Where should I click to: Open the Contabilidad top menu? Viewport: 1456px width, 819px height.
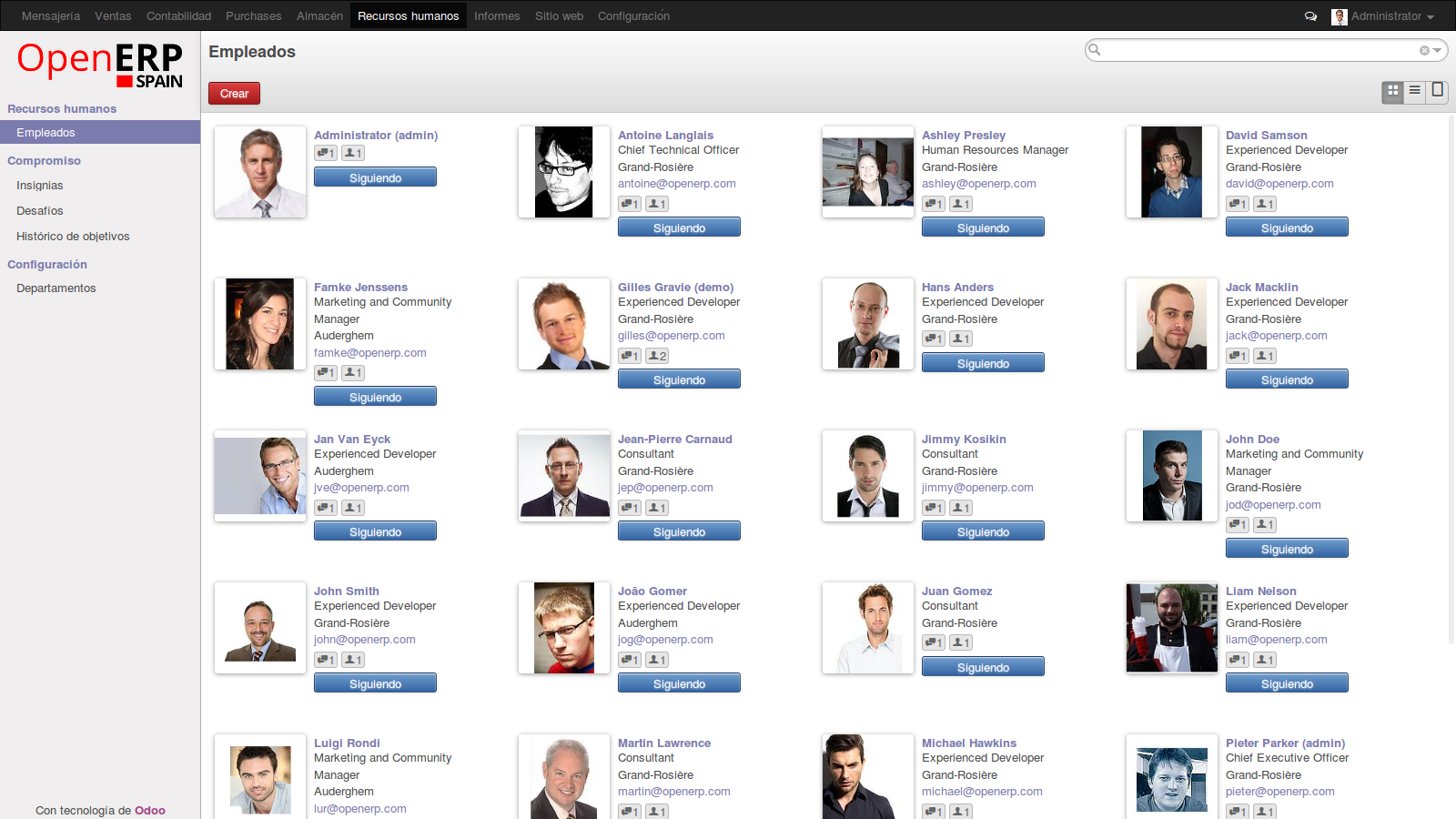pyautogui.click(x=178, y=16)
